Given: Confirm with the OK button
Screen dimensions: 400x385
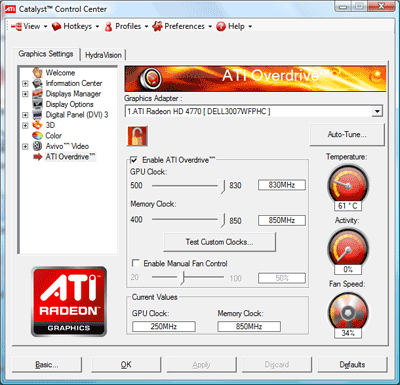Looking at the screenshot, I should 126,365.
